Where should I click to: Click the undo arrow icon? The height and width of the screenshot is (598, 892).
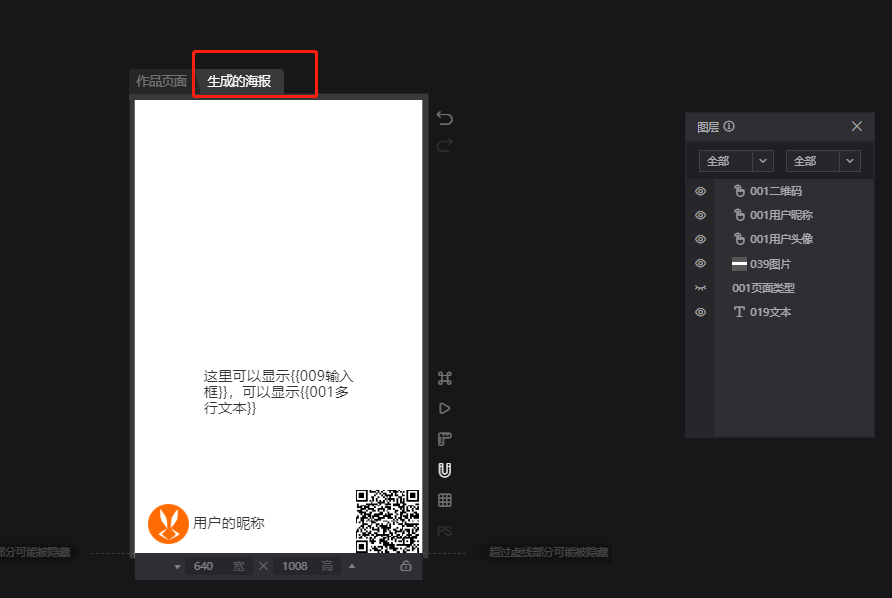(444, 118)
